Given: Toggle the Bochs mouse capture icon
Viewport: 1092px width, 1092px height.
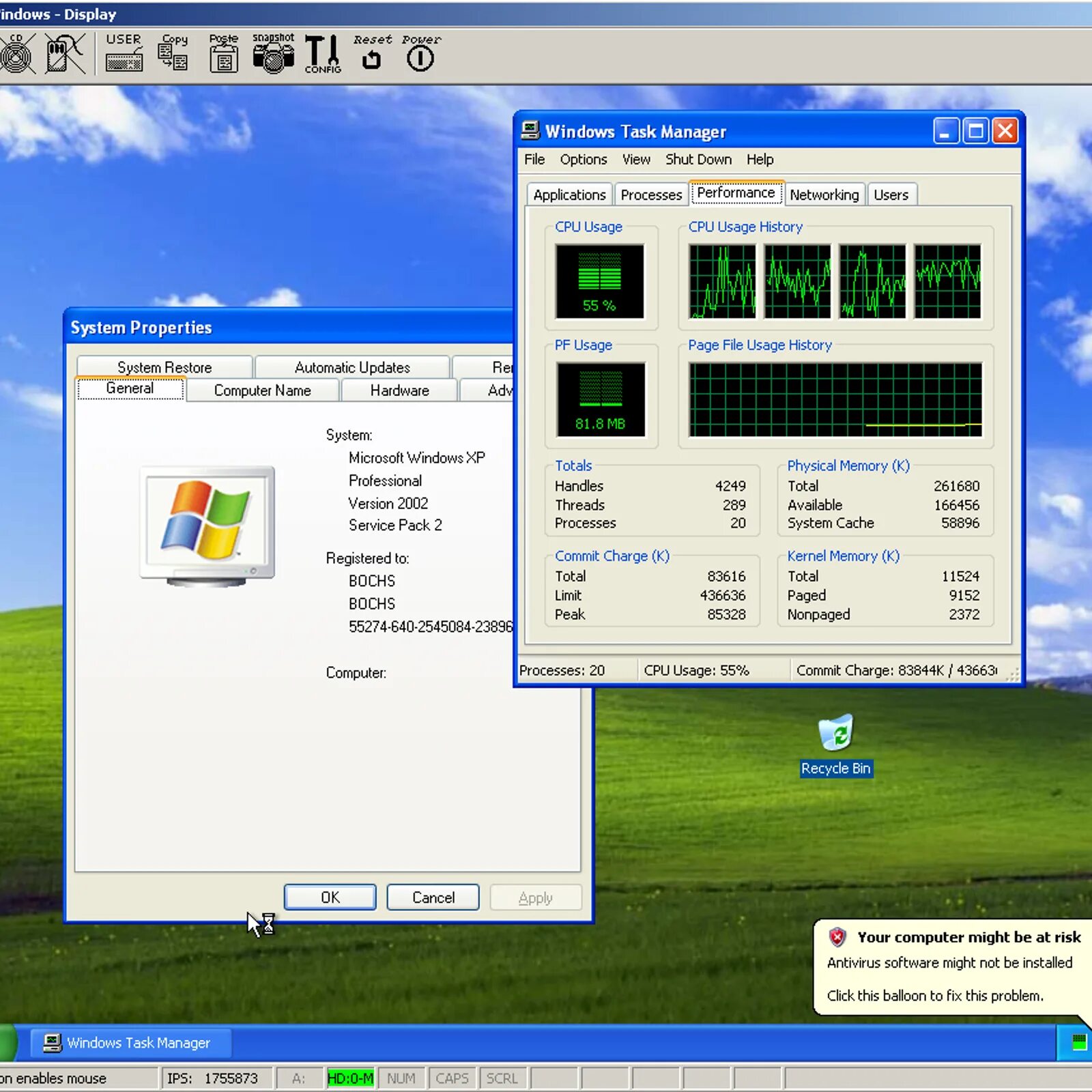Looking at the screenshot, I should click(65, 53).
